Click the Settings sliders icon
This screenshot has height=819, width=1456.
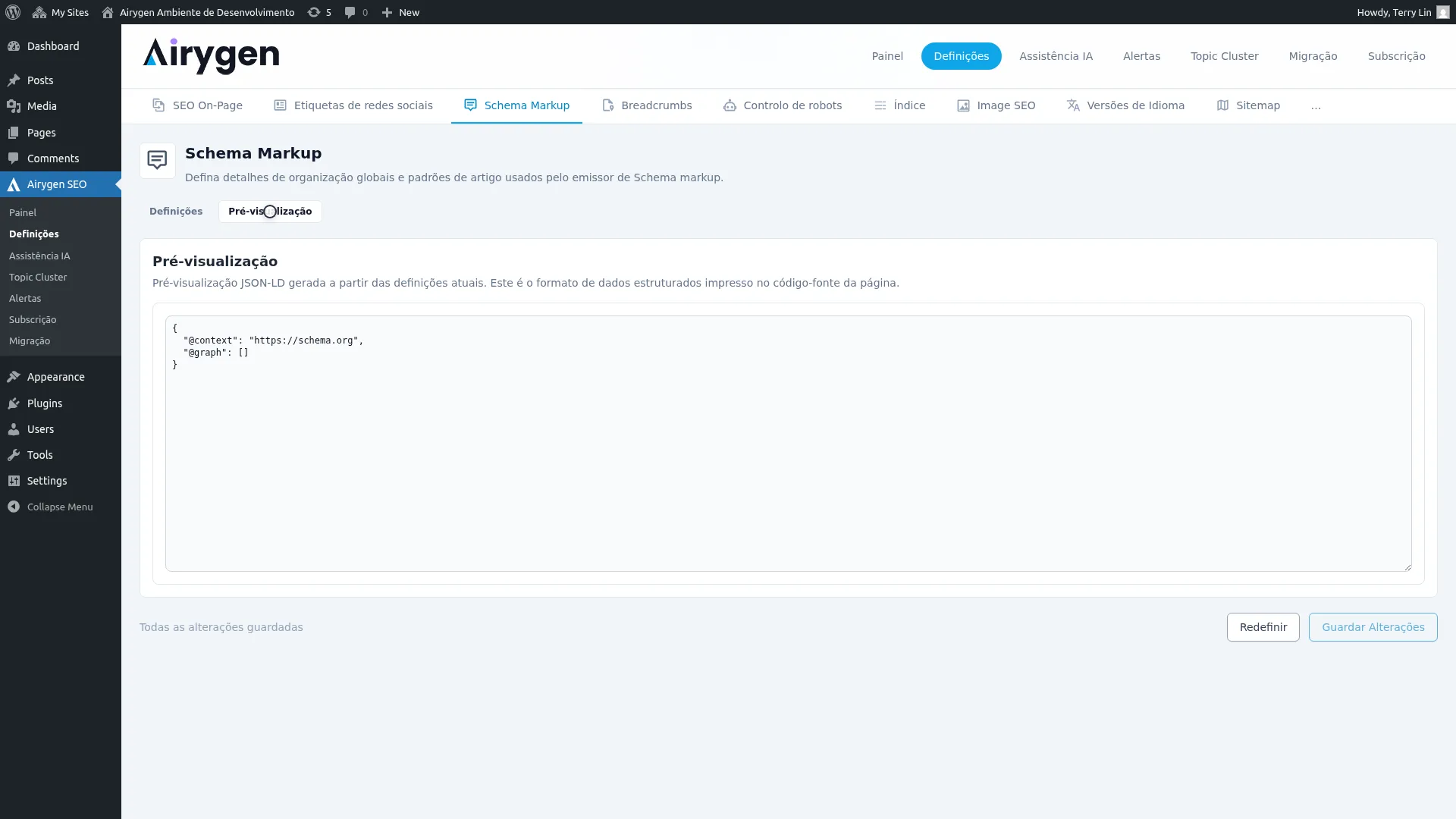[x=14, y=481]
